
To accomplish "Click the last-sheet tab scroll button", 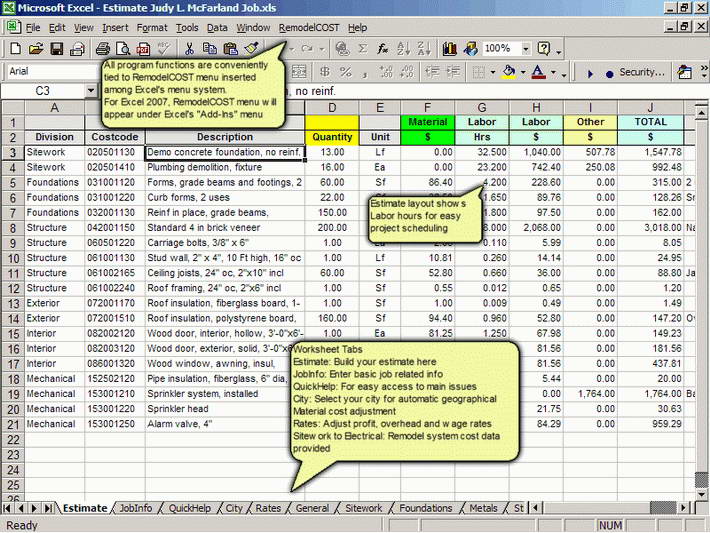I will [x=48, y=508].
